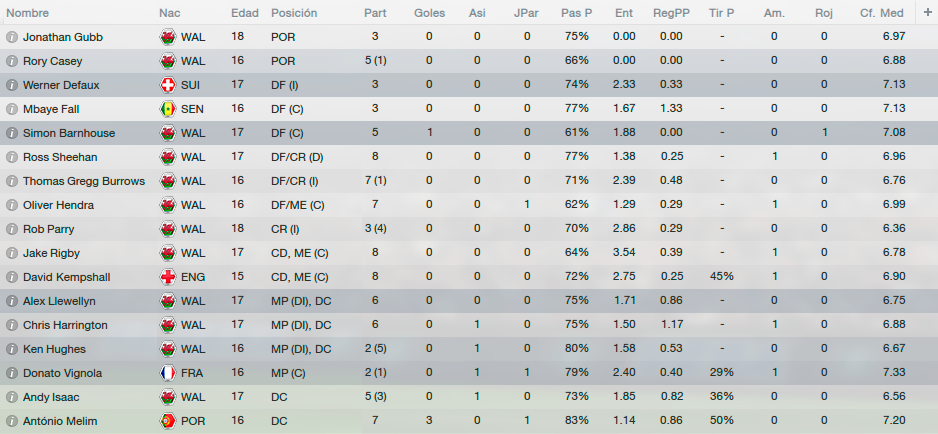Open info icon for Simon Barnhouse
The image size is (938, 434).
point(11,133)
